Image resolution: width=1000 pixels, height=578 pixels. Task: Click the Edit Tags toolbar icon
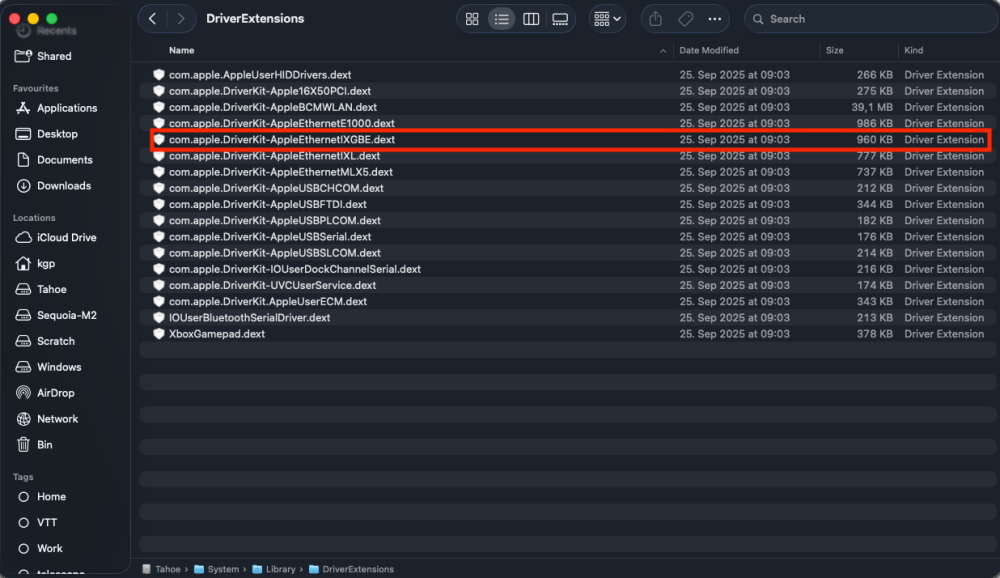tap(686, 19)
